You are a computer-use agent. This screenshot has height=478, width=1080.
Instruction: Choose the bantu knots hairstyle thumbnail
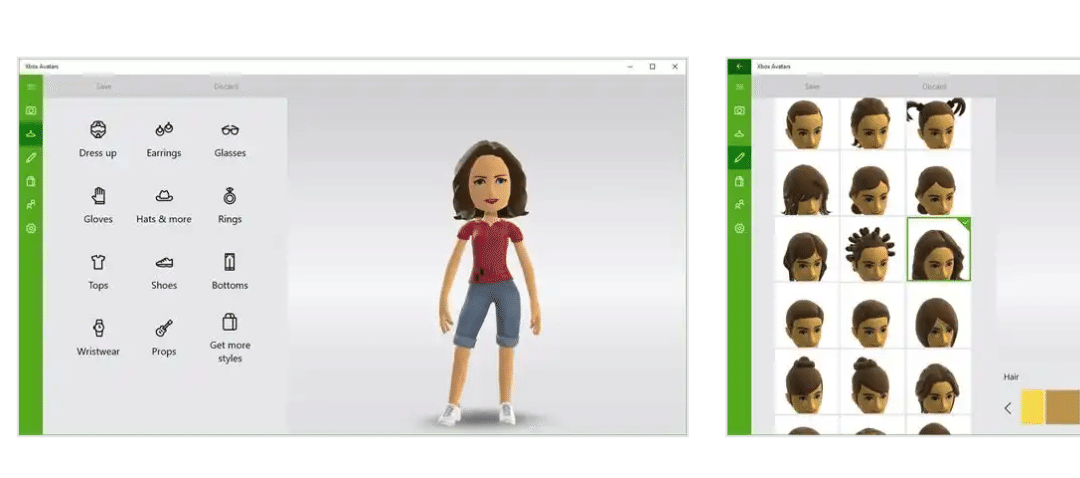pos(872,249)
